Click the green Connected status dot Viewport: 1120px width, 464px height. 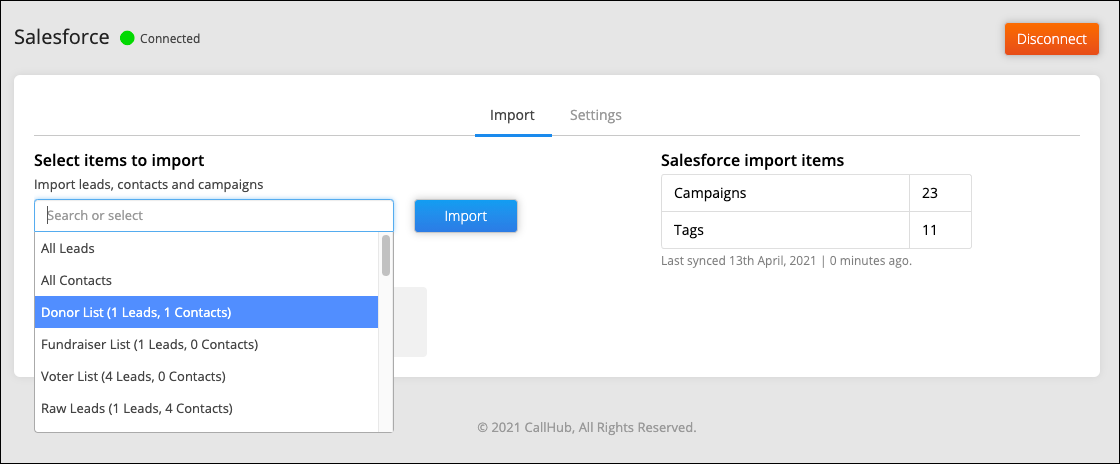(127, 38)
